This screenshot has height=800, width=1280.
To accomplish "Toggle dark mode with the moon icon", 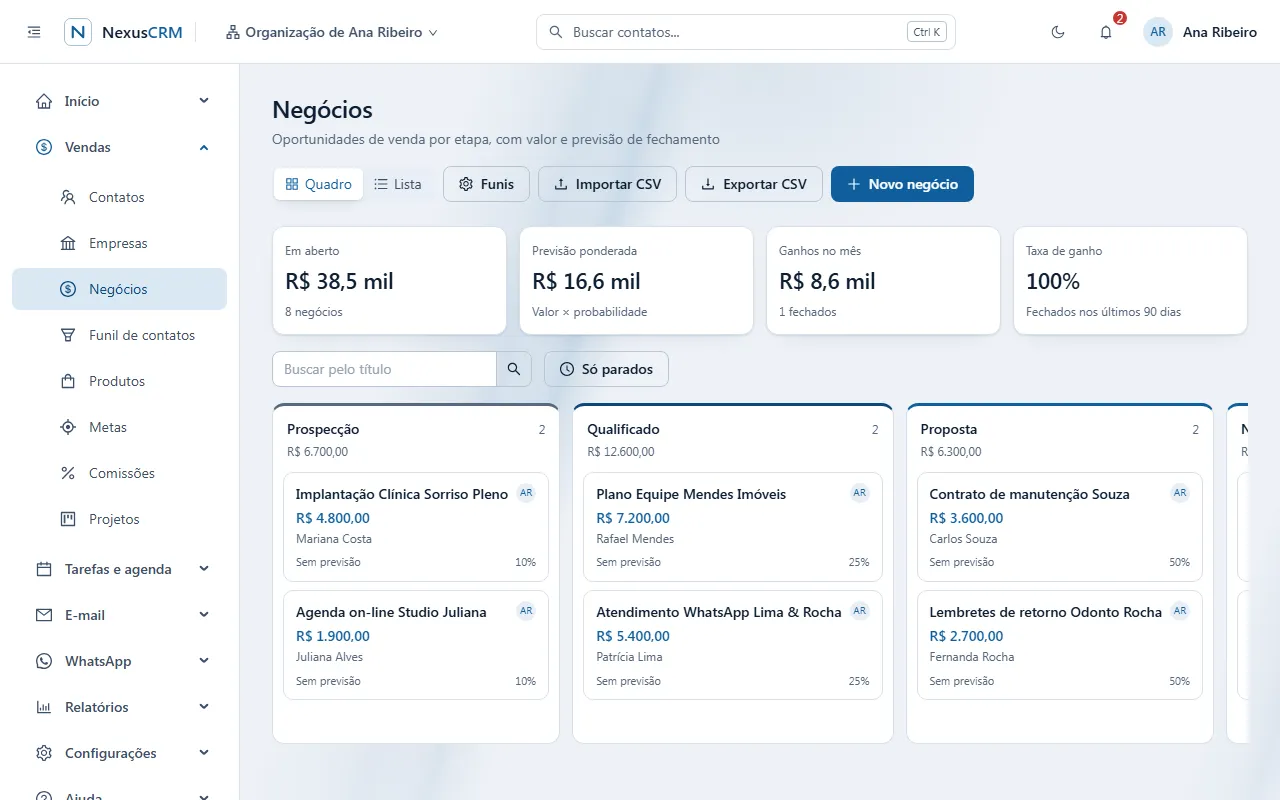I will [1058, 32].
